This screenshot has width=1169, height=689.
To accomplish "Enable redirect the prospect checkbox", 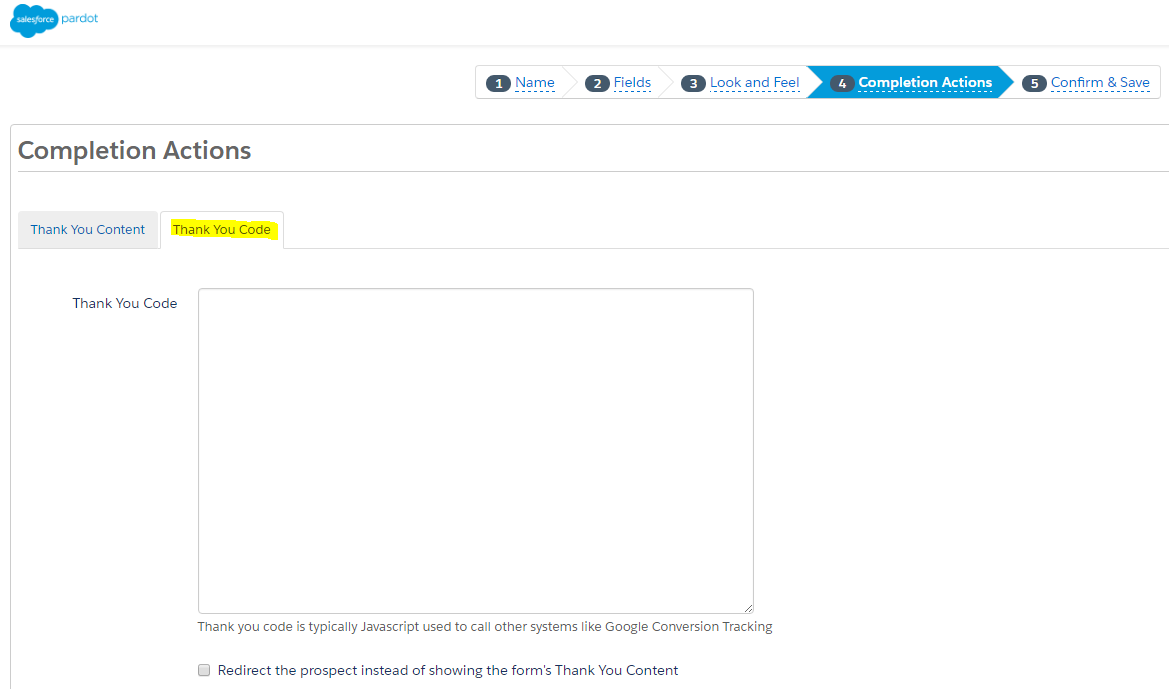I will [x=204, y=670].
